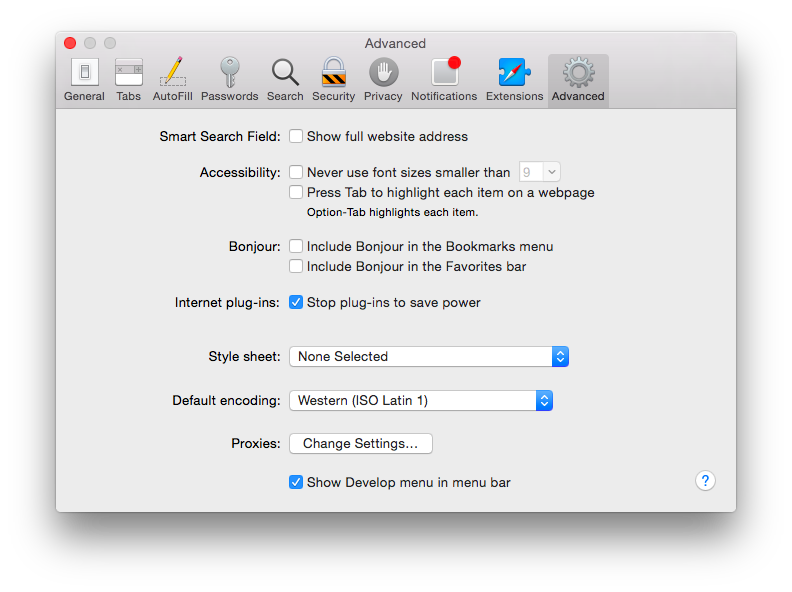
Task: Enable Press Tab to highlight each item
Action: [x=296, y=192]
